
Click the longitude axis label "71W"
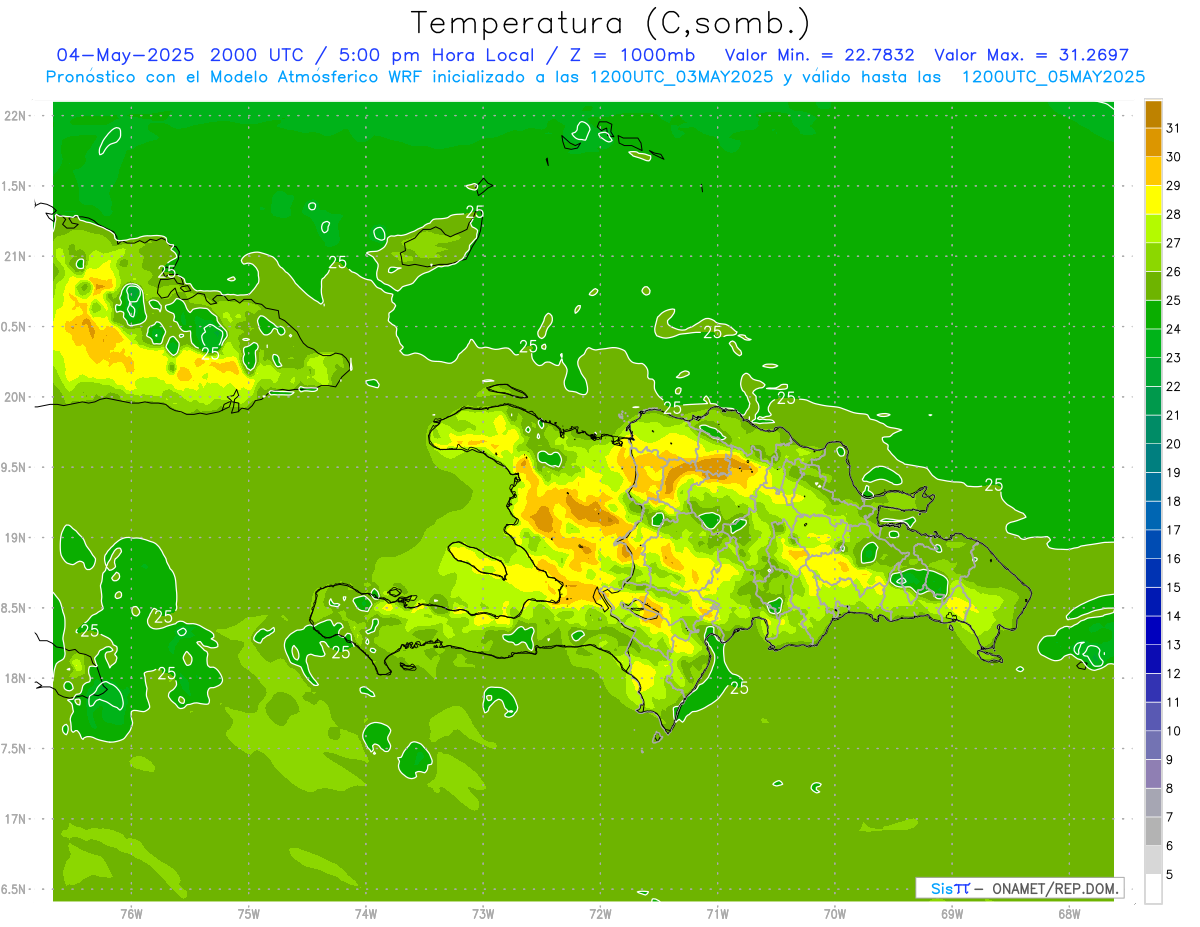point(717,914)
